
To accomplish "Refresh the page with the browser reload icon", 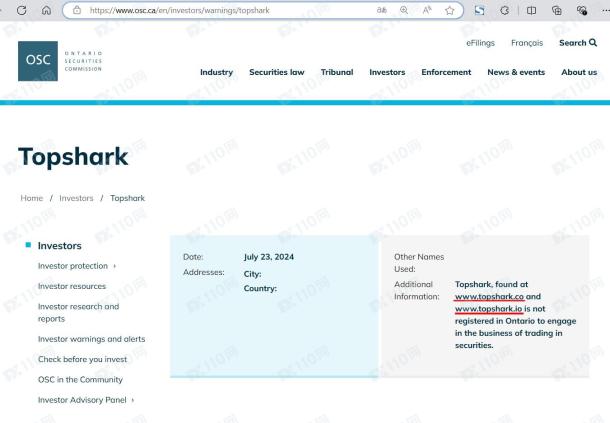I will 21,11.
